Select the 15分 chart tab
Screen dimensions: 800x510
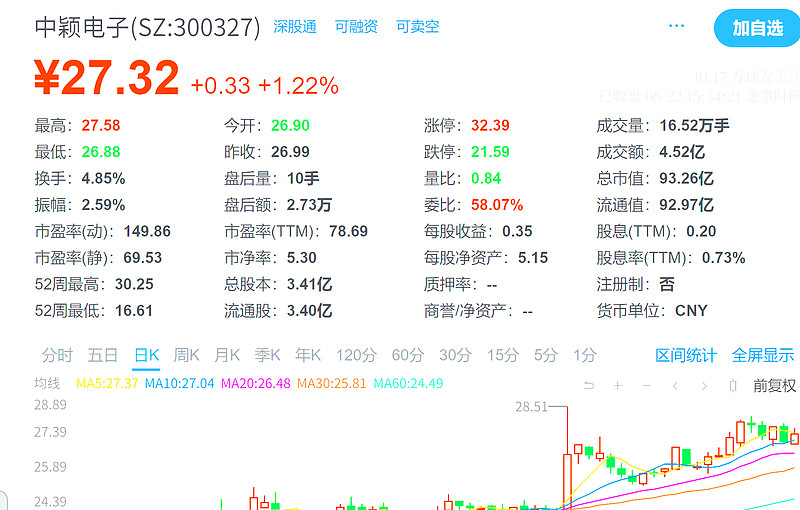point(503,355)
